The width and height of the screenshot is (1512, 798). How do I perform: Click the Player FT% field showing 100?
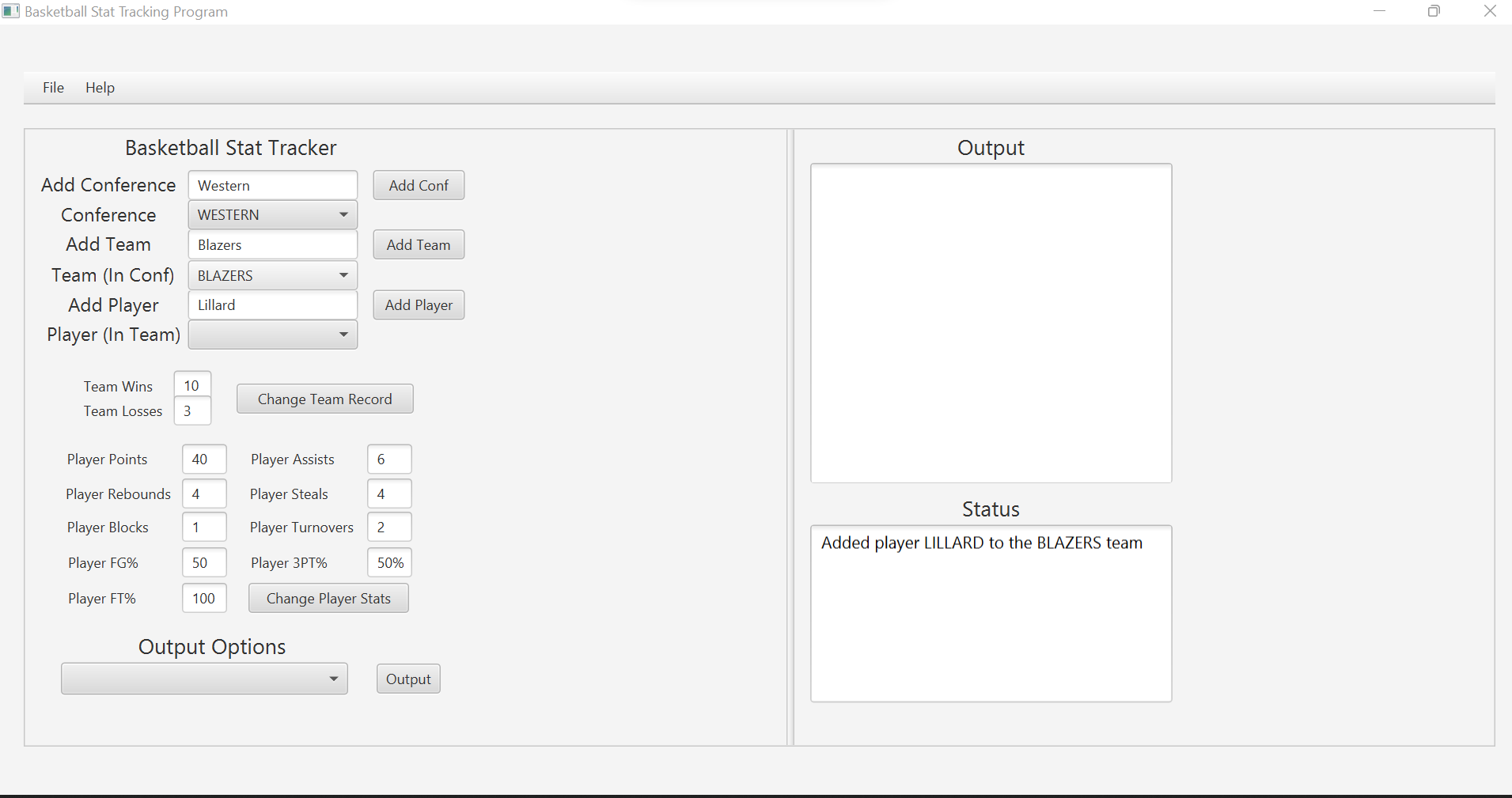tap(203, 598)
